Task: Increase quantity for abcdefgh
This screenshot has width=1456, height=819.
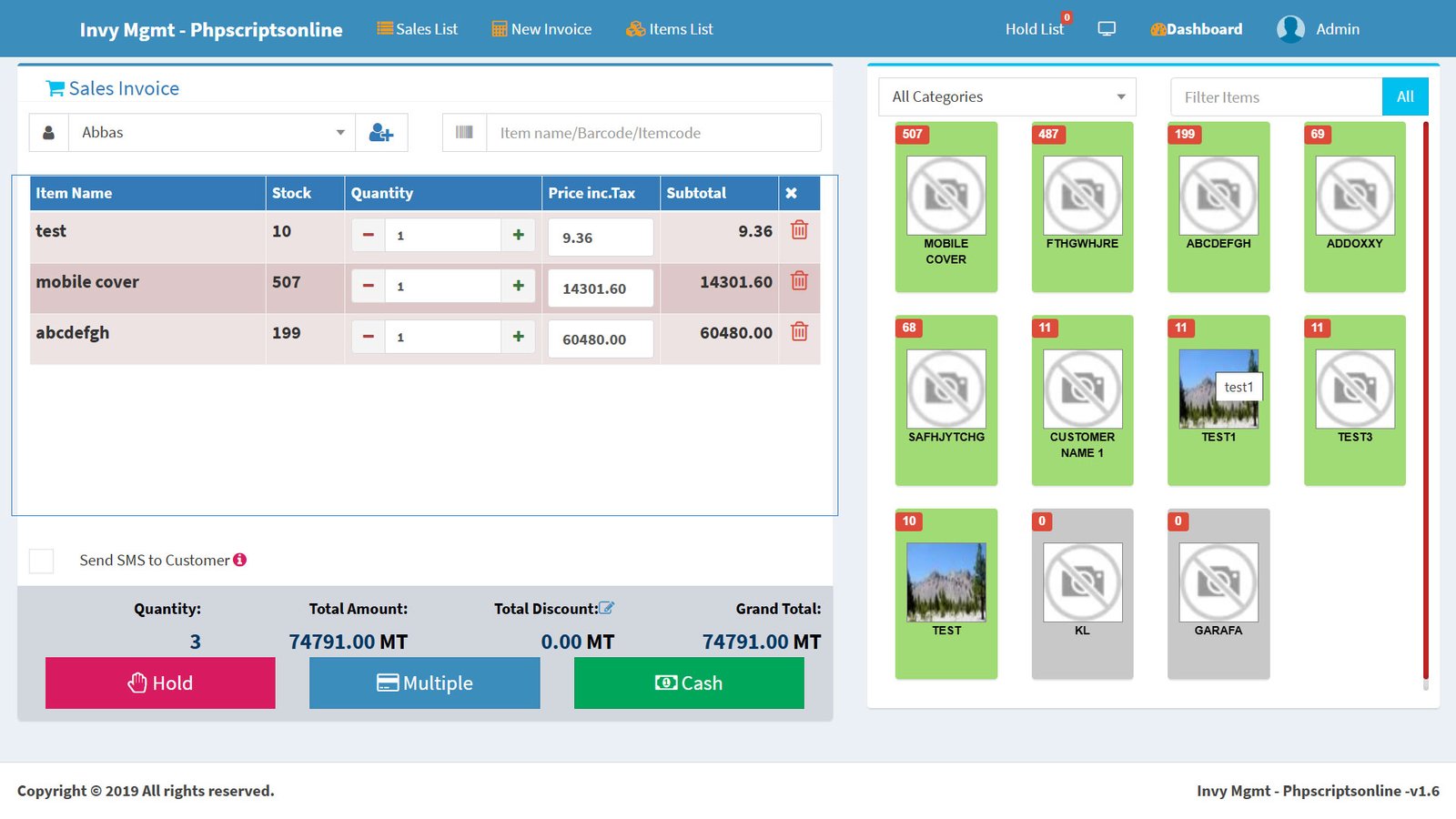Action: 519,337
